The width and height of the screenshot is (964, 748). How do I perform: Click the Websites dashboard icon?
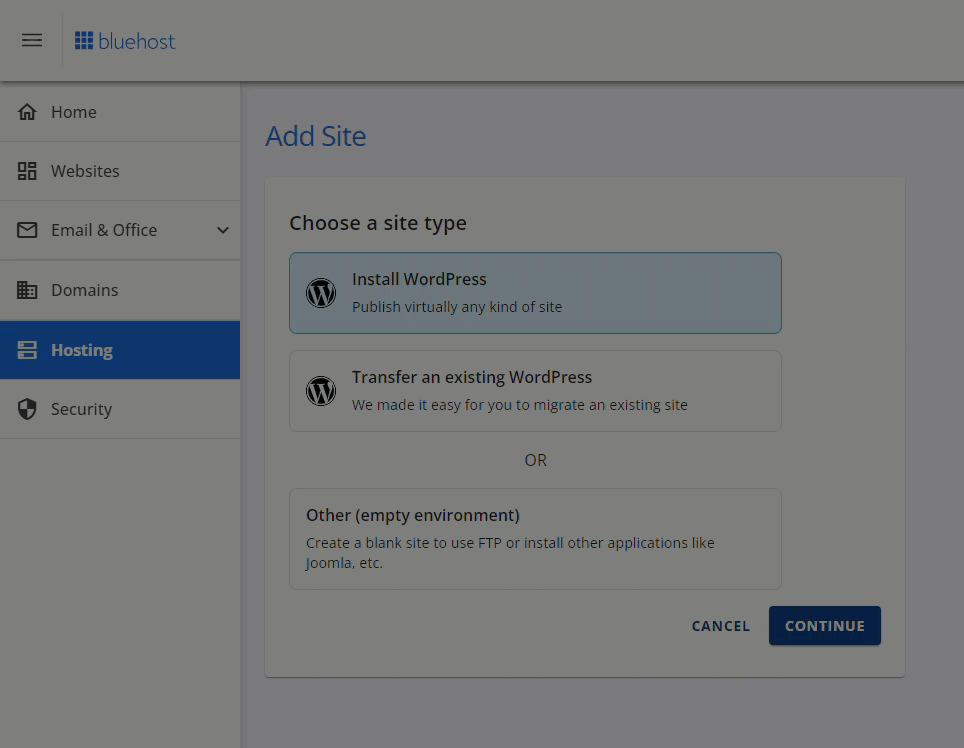pyautogui.click(x=27, y=171)
